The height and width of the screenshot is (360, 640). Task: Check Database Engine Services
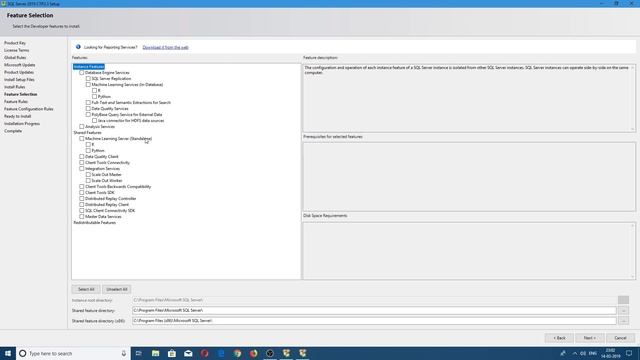pyautogui.click(x=82, y=72)
